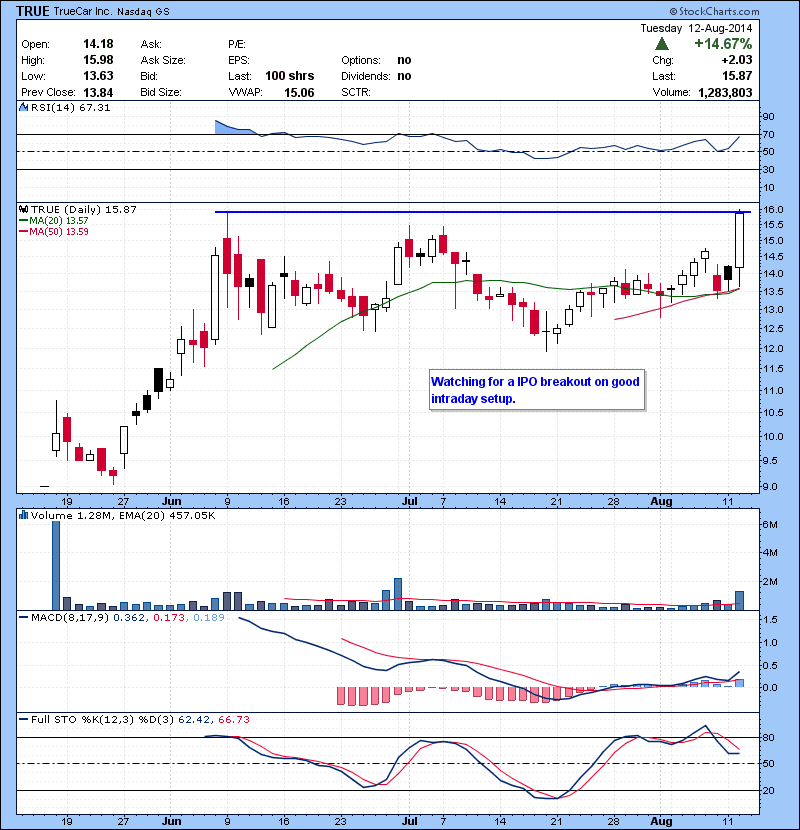800x830 pixels.
Task: Click the Open value 14.18
Action: click(x=98, y=44)
